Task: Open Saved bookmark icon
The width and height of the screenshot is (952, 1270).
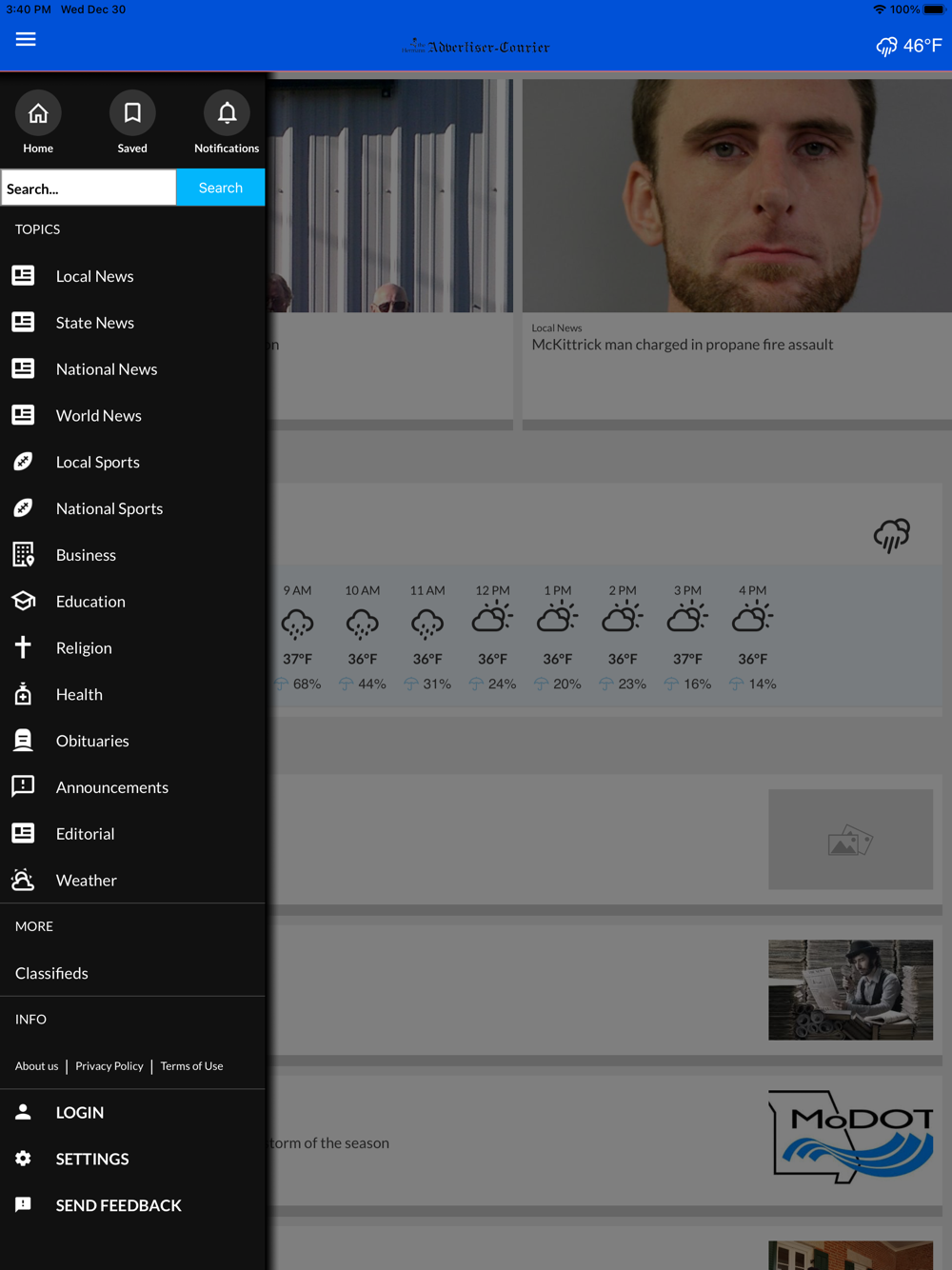Action: [132, 113]
